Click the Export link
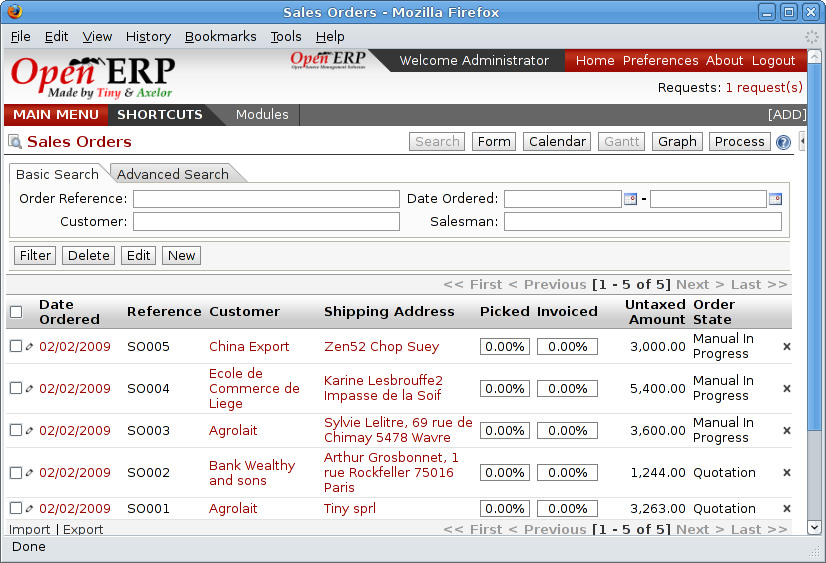The width and height of the screenshot is (826, 563). [x=83, y=529]
